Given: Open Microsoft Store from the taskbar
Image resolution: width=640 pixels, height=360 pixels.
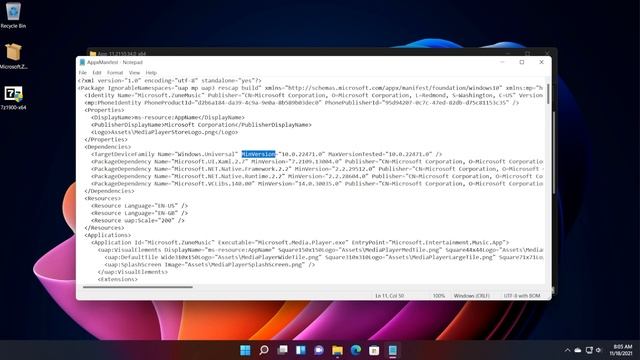Looking at the screenshot, I should 374,350.
